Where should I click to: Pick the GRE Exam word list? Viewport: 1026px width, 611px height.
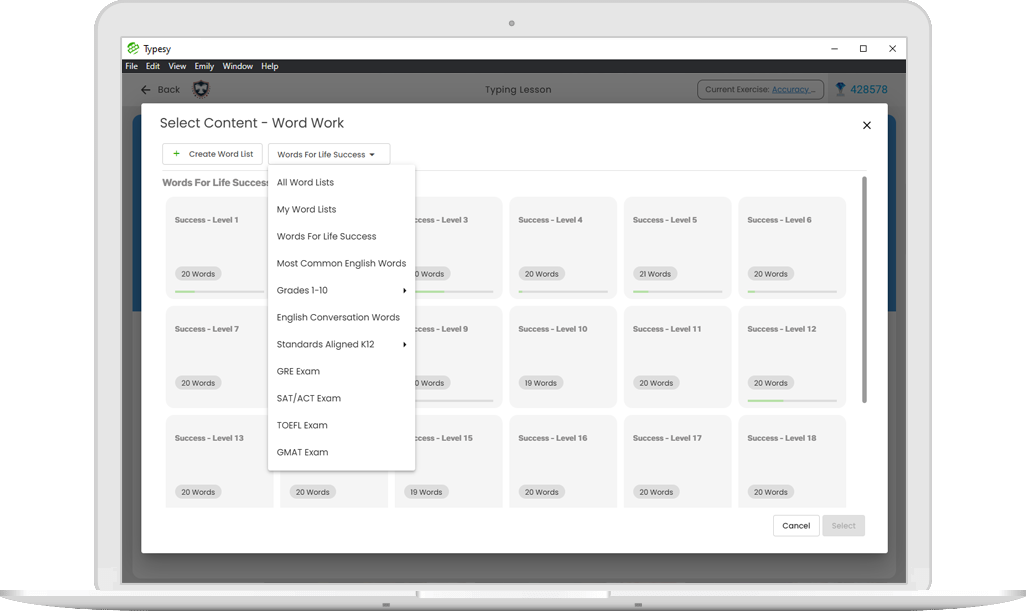(341, 371)
